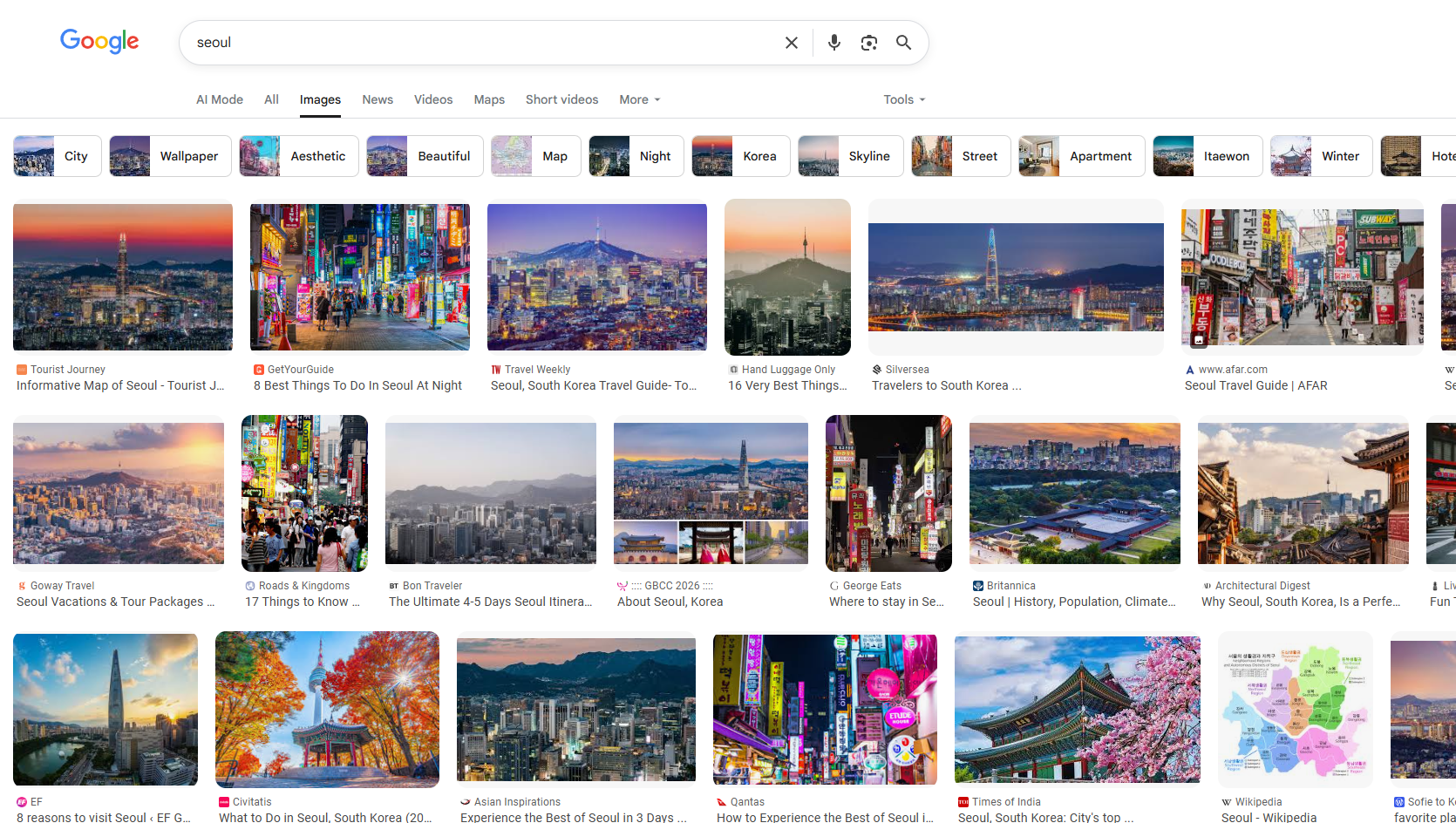Click the EF favicon
The height and width of the screenshot is (823, 1456).
[x=22, y=802]
